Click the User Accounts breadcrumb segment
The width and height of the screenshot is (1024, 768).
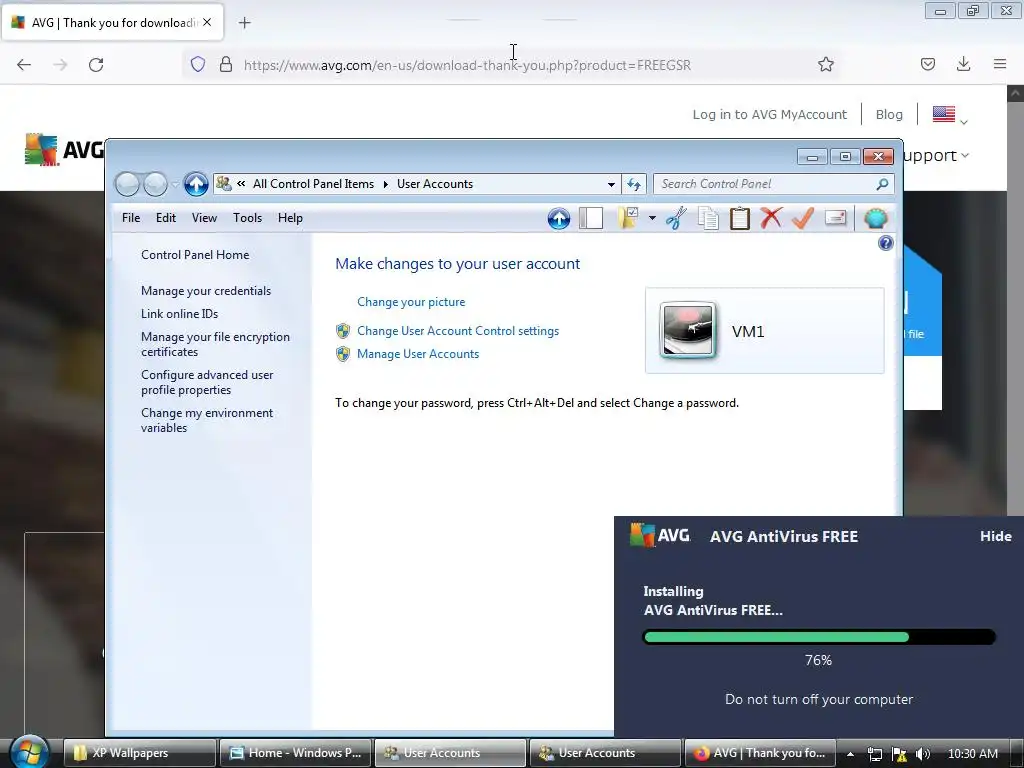pos(435,184)
